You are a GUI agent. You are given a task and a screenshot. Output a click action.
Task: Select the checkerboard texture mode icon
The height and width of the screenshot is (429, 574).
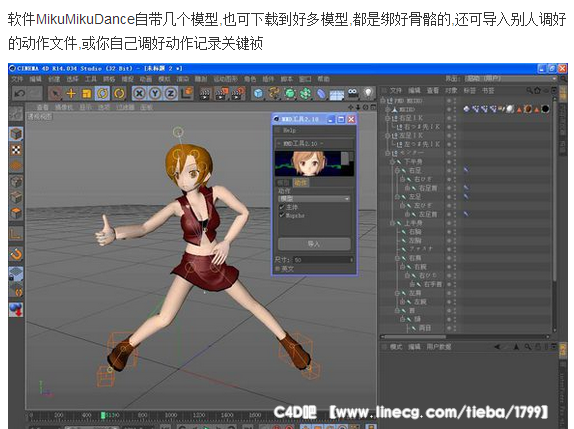point(16,150)
